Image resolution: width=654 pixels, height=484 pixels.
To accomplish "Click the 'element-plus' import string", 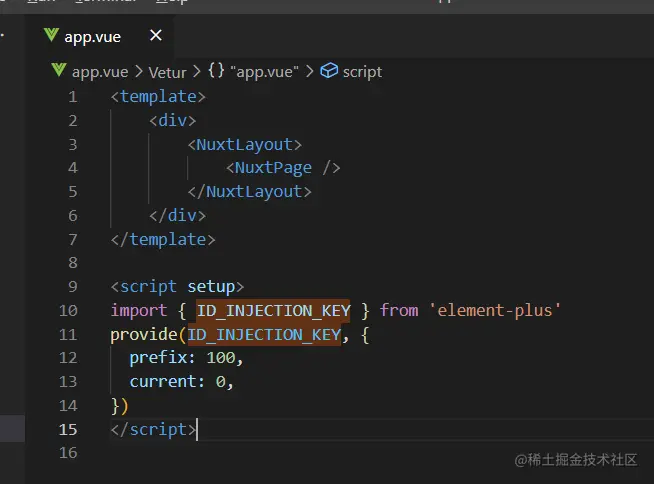I will [x=495, y=310].
